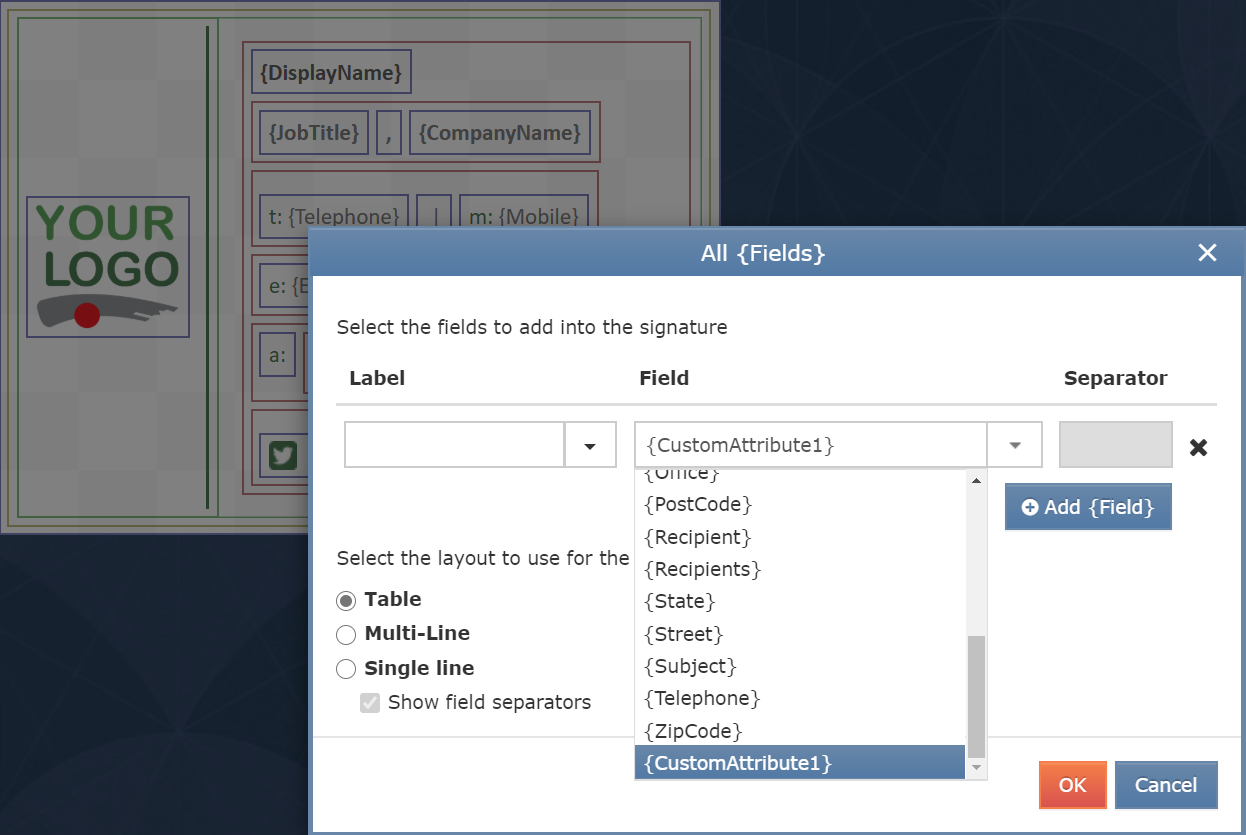Image resolution: width=1246 pixels, height=835 pixels.
Task: Pick {ZipCode} in the dropdown list
Action: pyautogui.click(x=693, y=731)
